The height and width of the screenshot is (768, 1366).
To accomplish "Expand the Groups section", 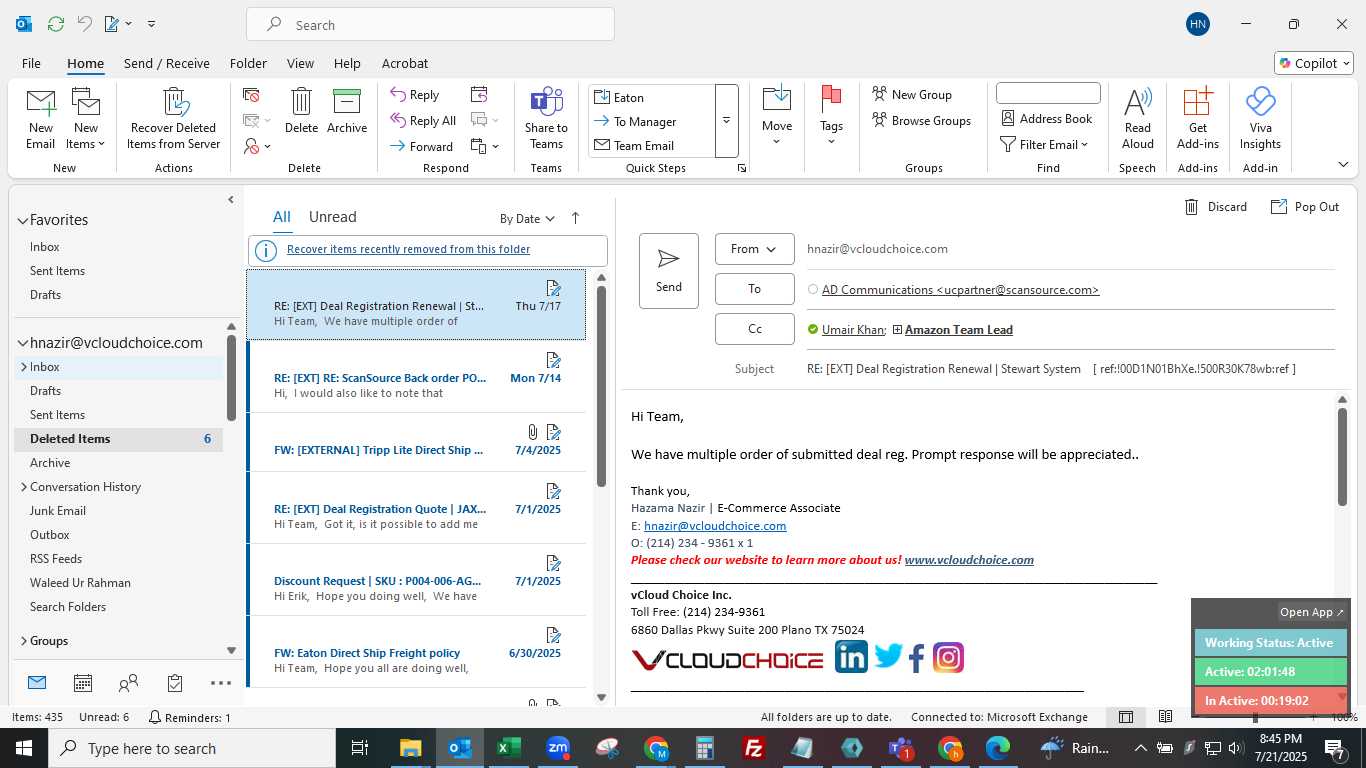I will [x=23, y=641].
